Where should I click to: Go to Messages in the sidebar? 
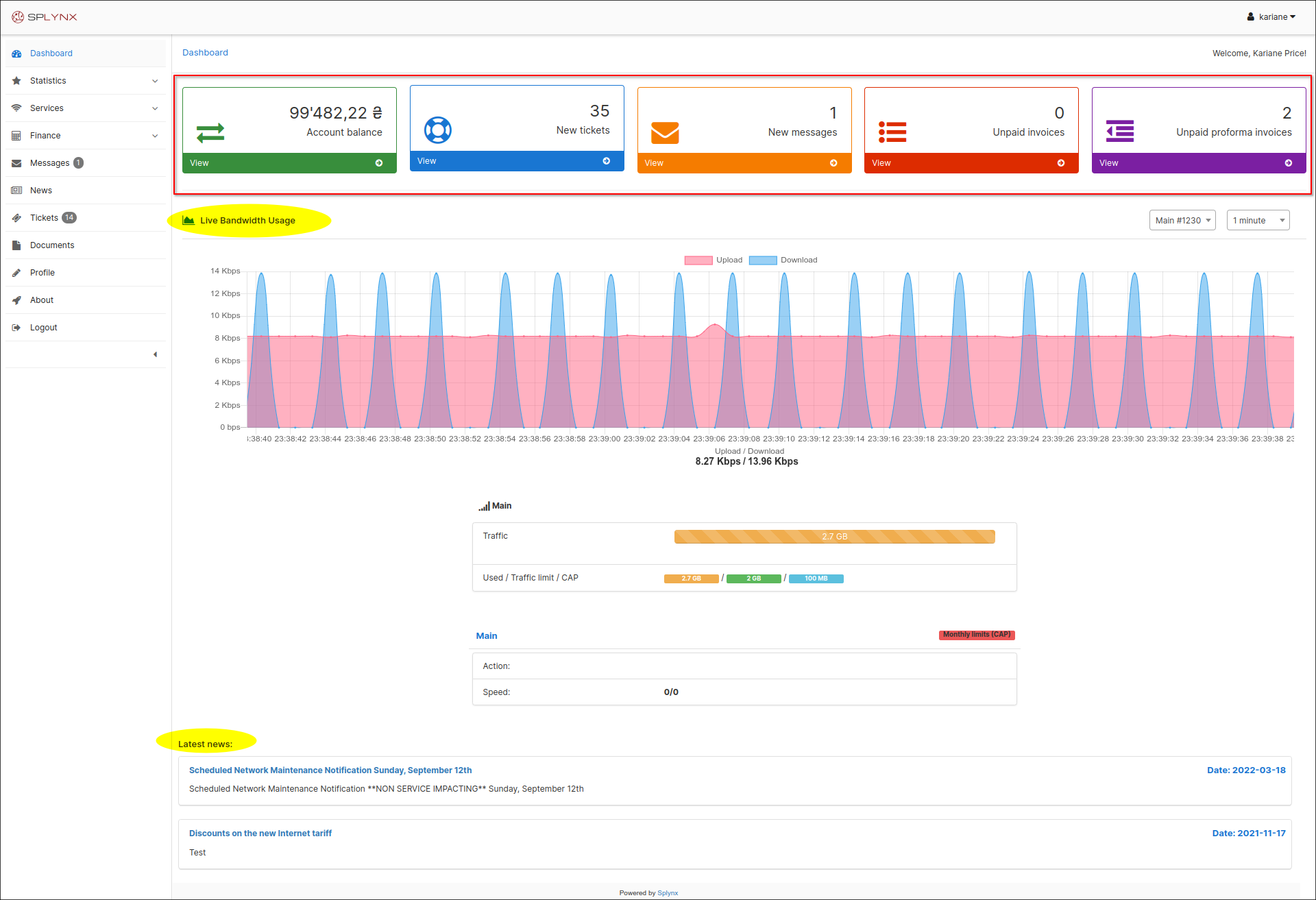click(49, 163)
